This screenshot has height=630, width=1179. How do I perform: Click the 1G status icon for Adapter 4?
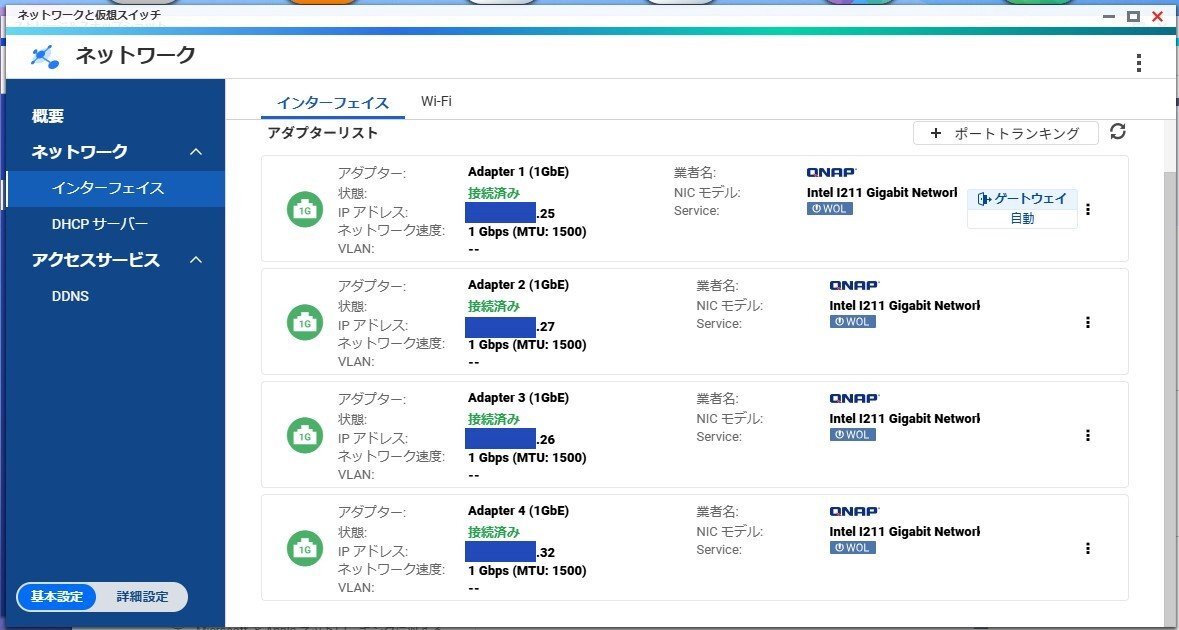click(x=304, y=548)
